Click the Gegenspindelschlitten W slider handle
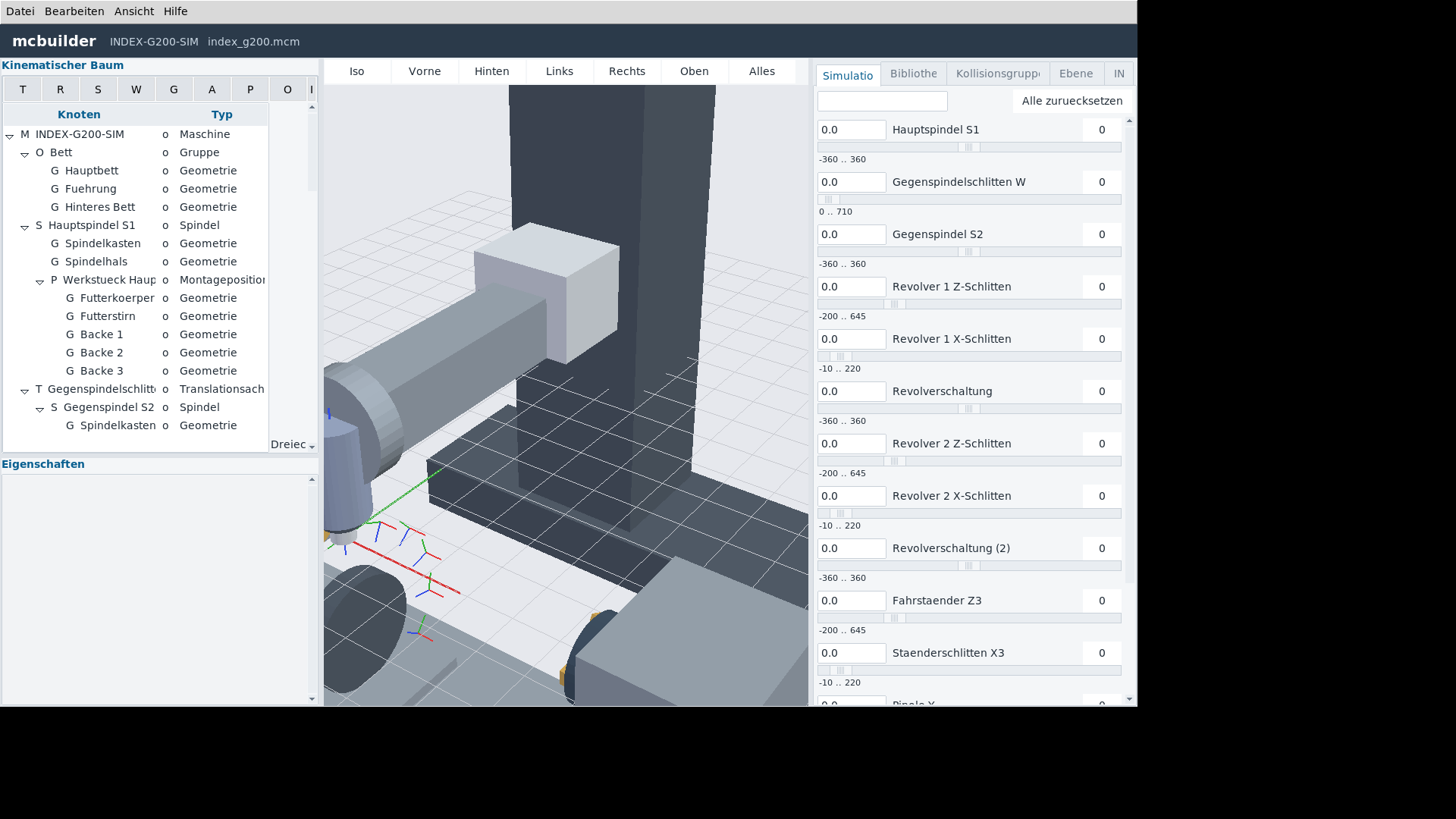The width and height of the screenshot is (1456, 819). (x=829, y=199)
